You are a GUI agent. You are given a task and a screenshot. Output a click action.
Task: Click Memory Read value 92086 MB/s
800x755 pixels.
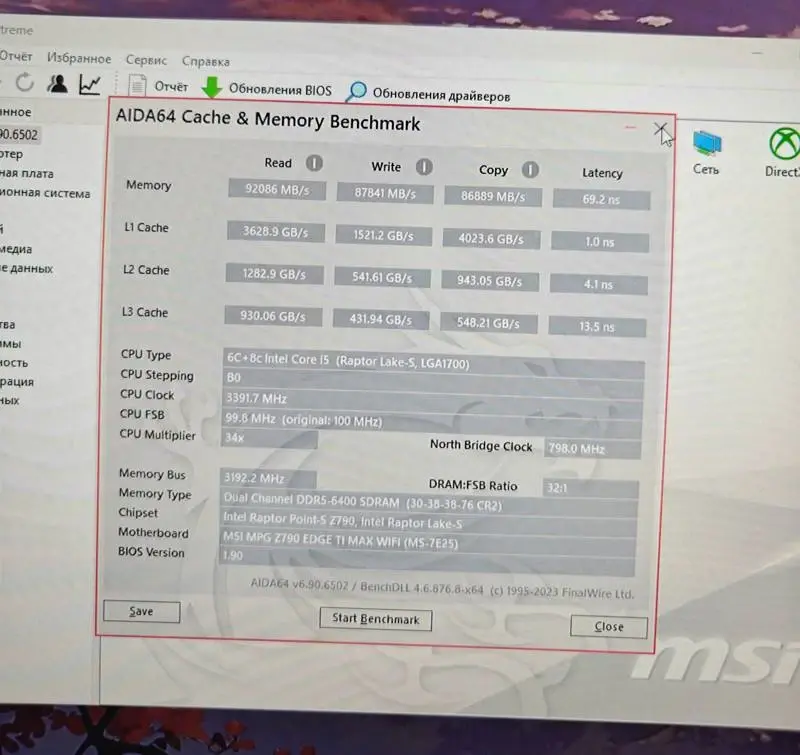277,190
